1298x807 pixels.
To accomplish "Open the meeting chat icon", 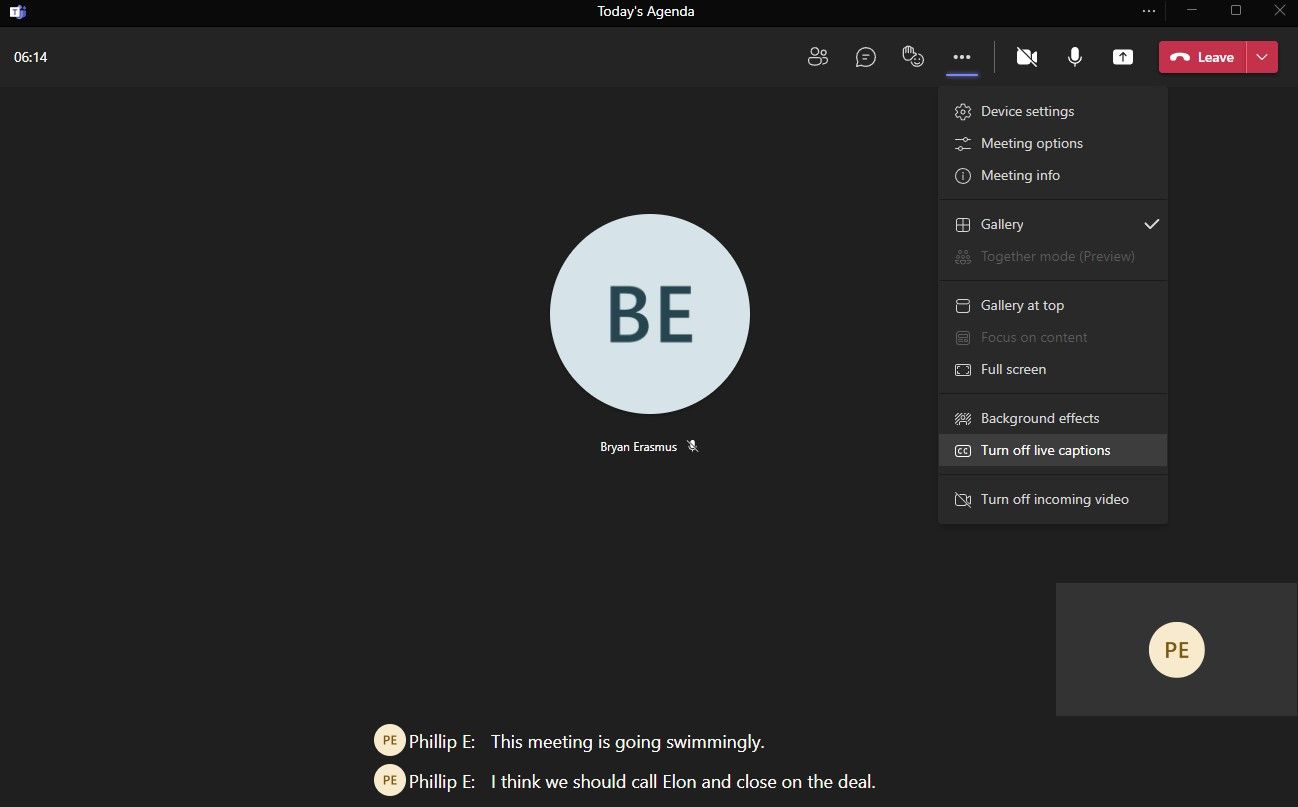I will point(866,57).
